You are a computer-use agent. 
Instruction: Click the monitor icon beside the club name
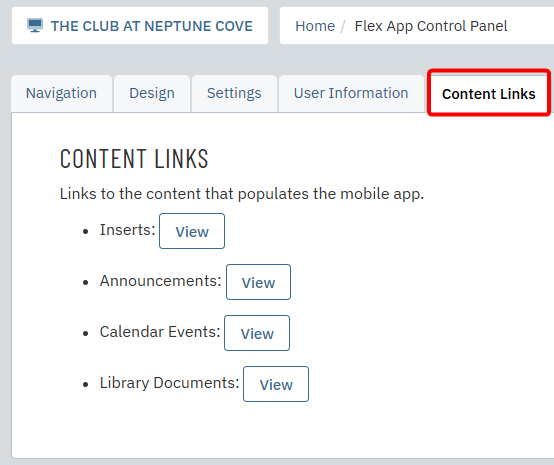[35, 26]
